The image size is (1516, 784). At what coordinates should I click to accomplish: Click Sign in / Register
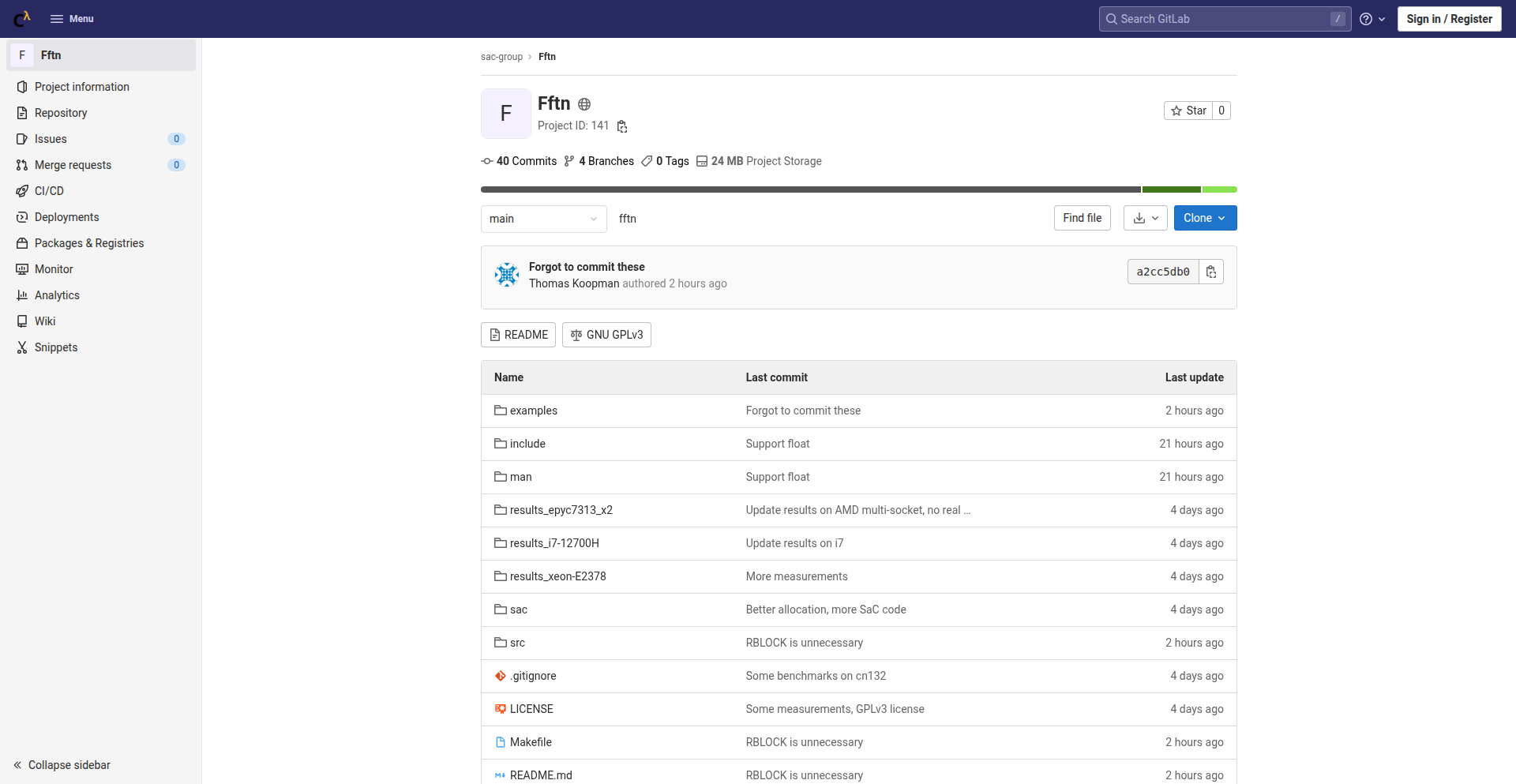[1449, 19]
